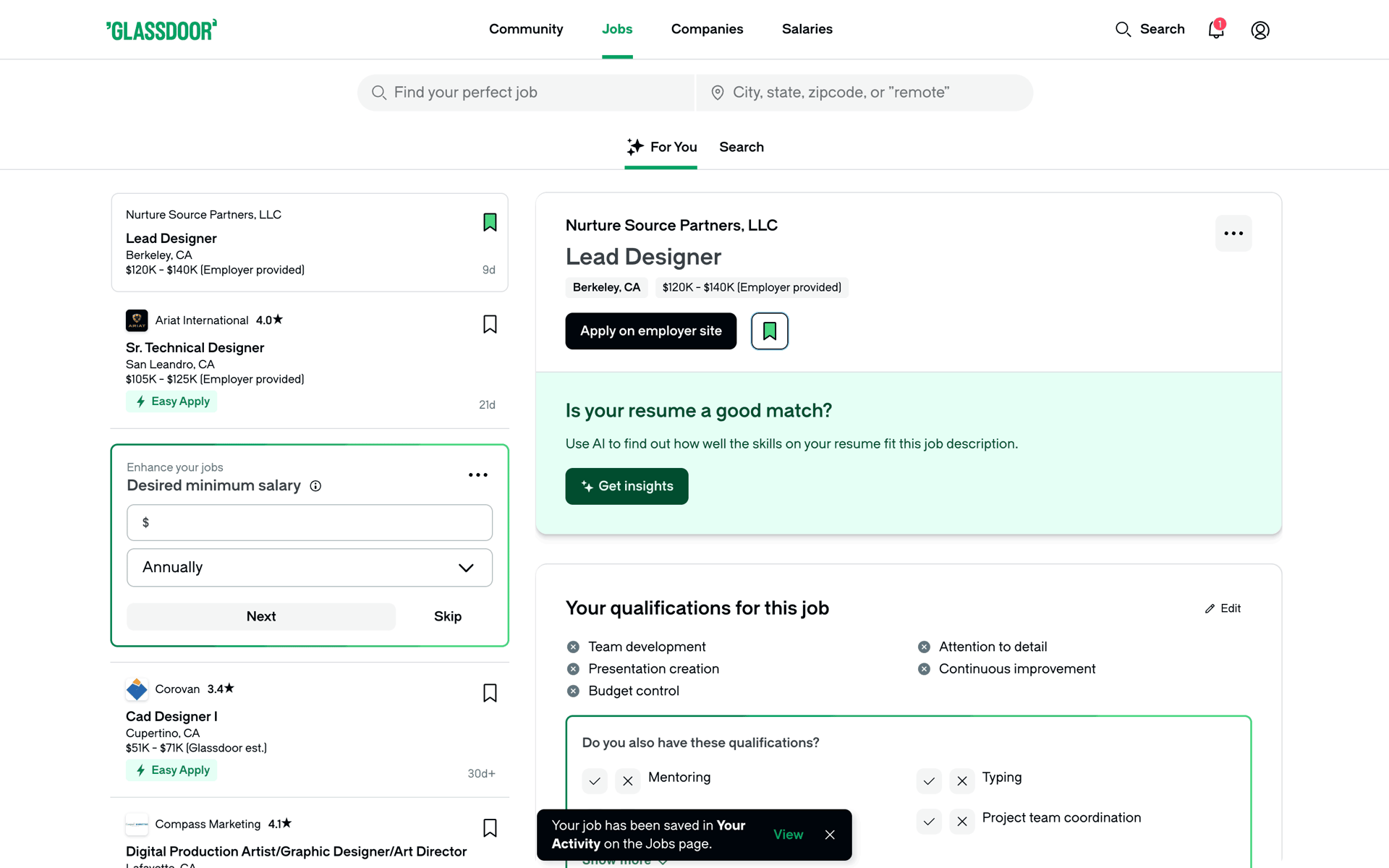This screenshot has width=1389, height=868.
Task: Go to the Community menu
Action: pyautogui.click(x=526, y=29)
